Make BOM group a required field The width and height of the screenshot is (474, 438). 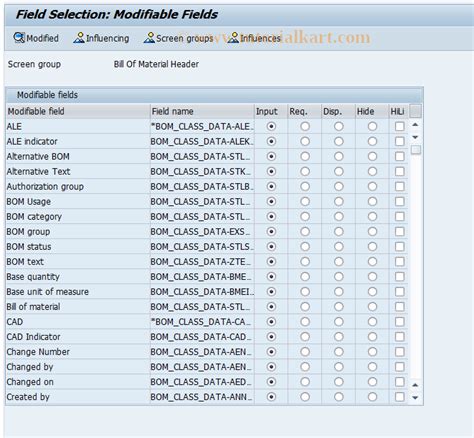tap(305, 231)
